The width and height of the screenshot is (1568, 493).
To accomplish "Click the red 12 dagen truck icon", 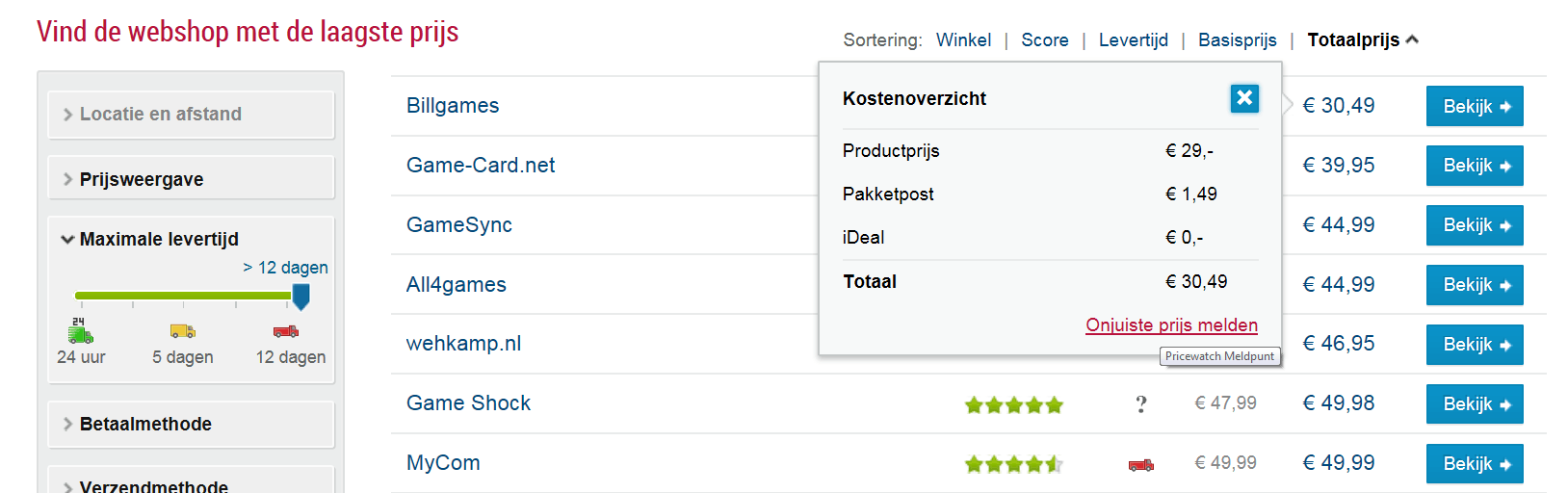I will 286,331.
